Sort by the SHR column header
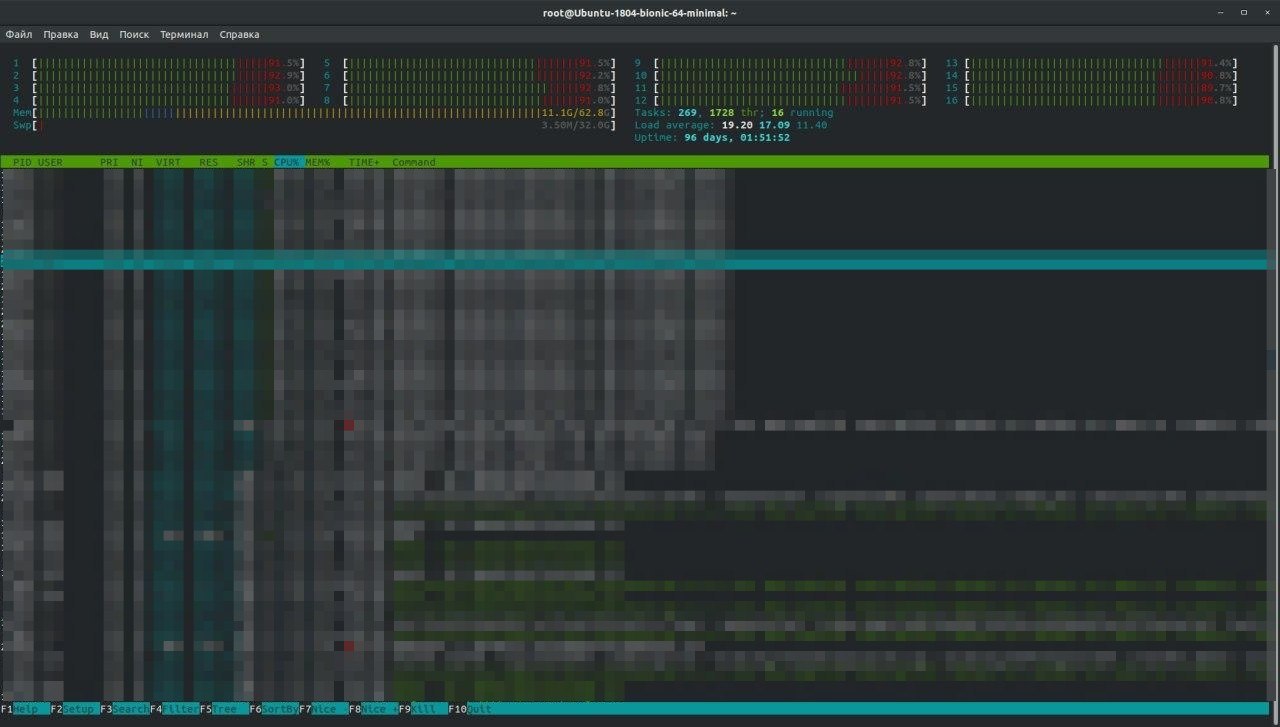This screenshot has width=1280, height=727. tap(246, 162)
